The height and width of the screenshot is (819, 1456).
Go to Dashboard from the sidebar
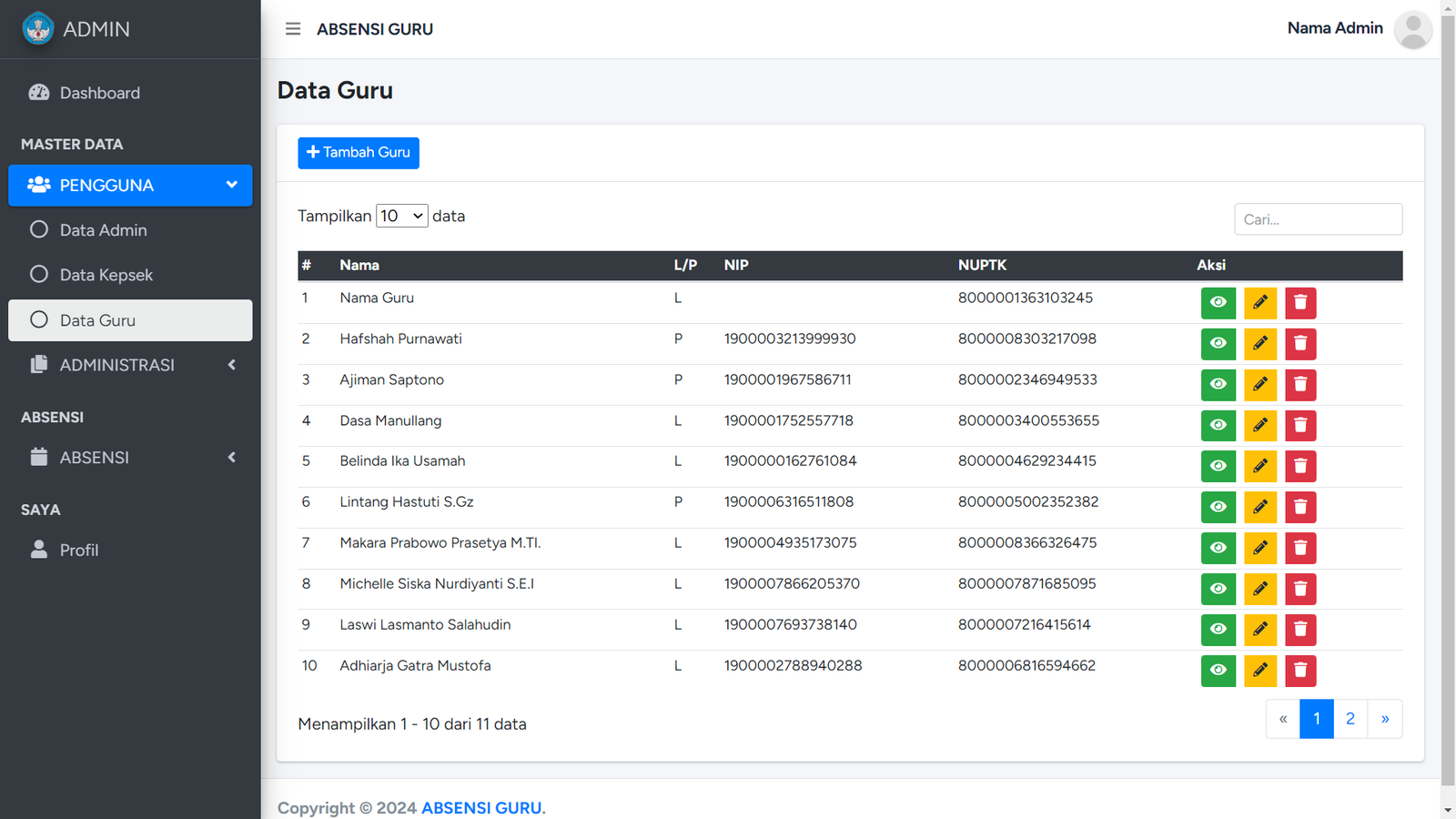pyautogui.click(x=99, y=93)
